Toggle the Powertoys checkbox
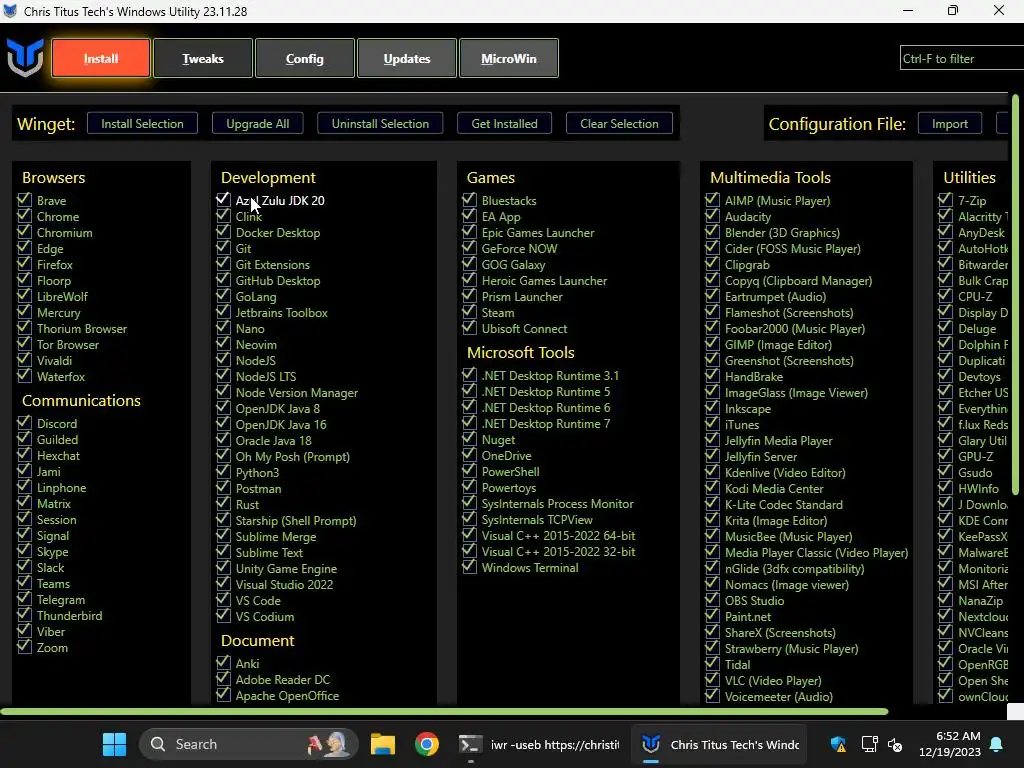Viewport: 1024px width, 768px height. point(469,487)
